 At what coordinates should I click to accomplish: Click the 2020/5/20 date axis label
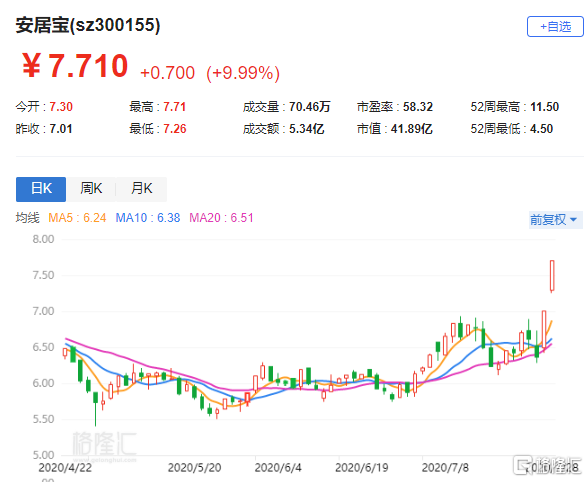click(x=194, y=468)
